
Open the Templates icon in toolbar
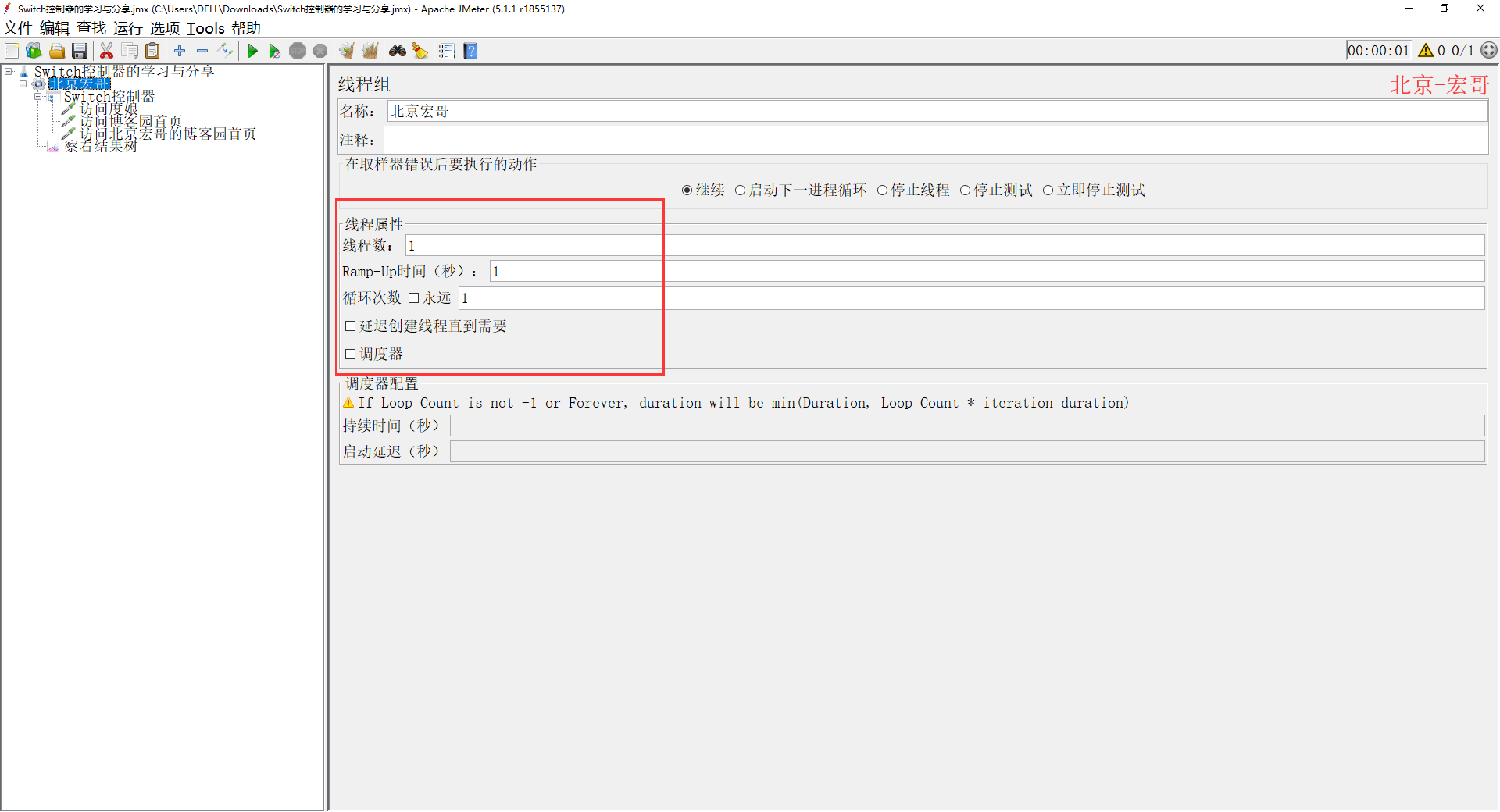(x=34, y=51)
